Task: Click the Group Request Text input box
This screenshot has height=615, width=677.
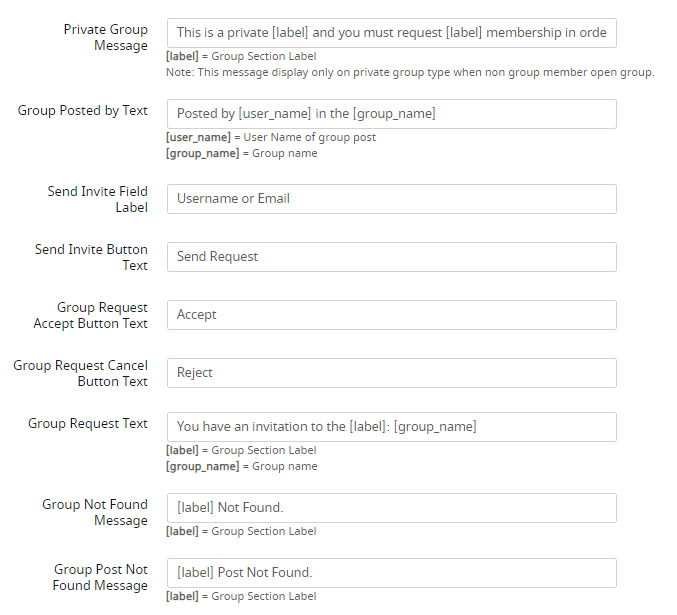Action: click(391, 427)
